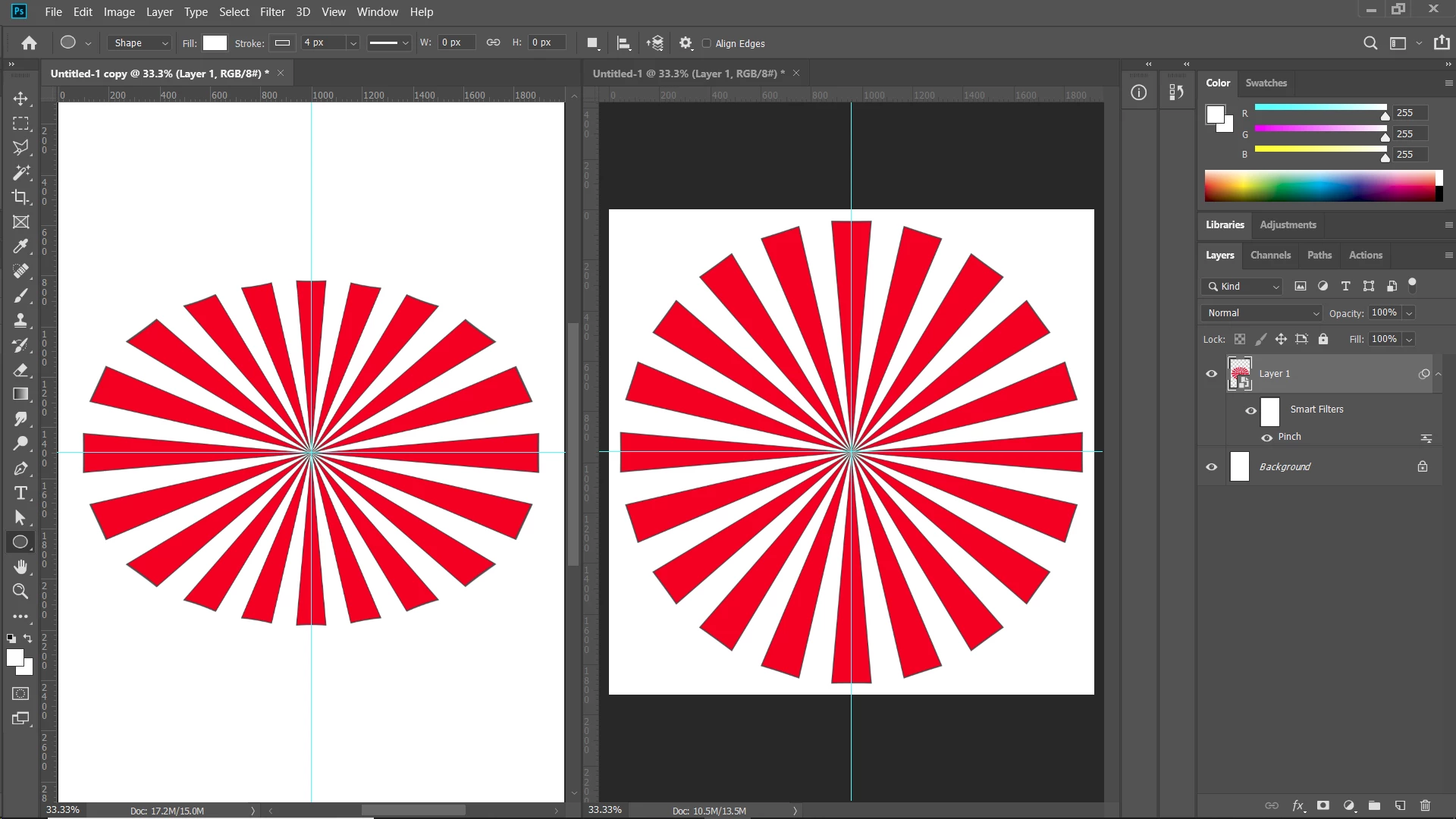Expand the Opacity dropdown arrow
This screenshot has width=1456, height=819.
click(1409, 313)
